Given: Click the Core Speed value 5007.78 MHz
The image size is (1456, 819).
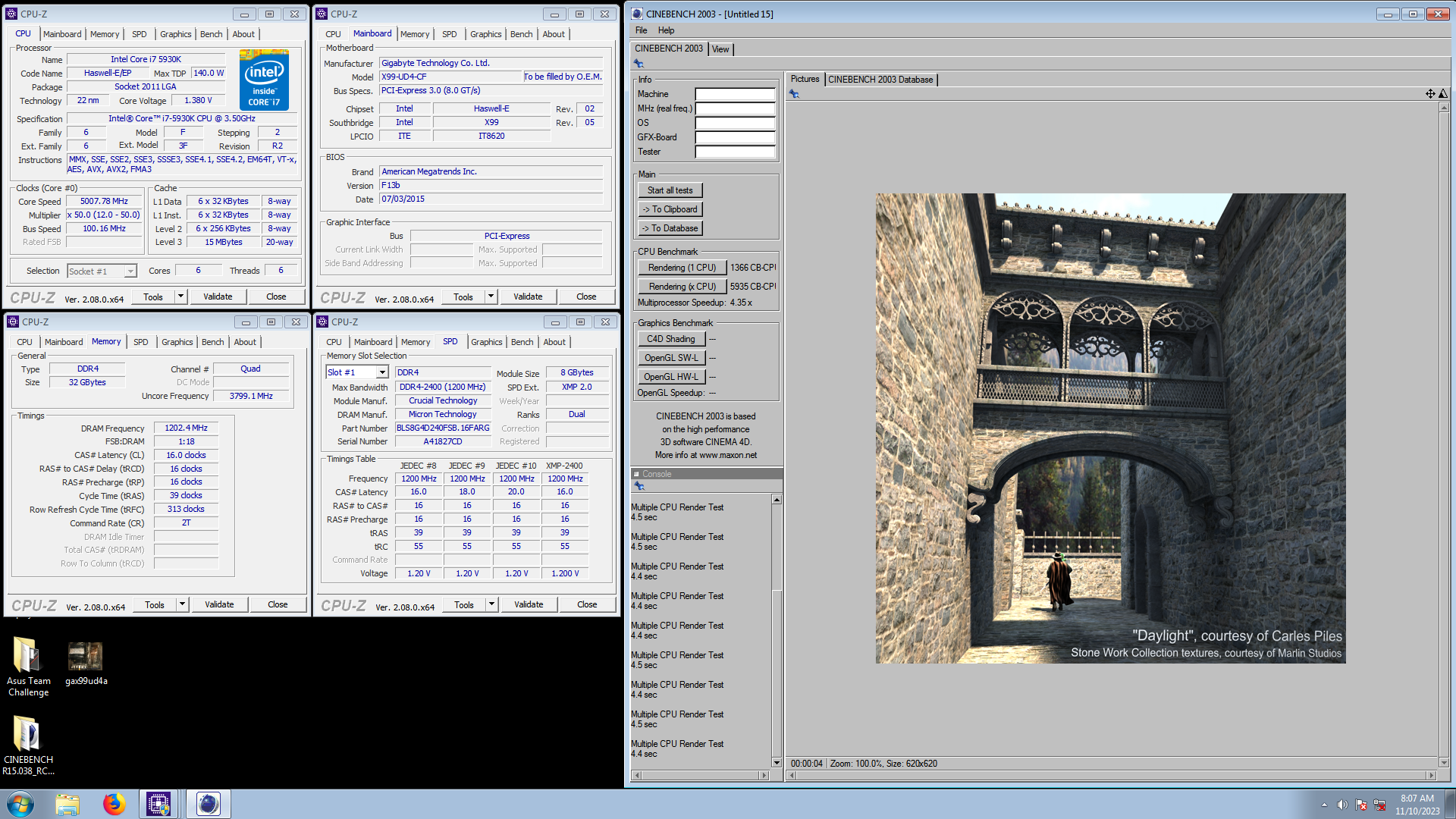Looking at the screenshot, I should 105,201.
